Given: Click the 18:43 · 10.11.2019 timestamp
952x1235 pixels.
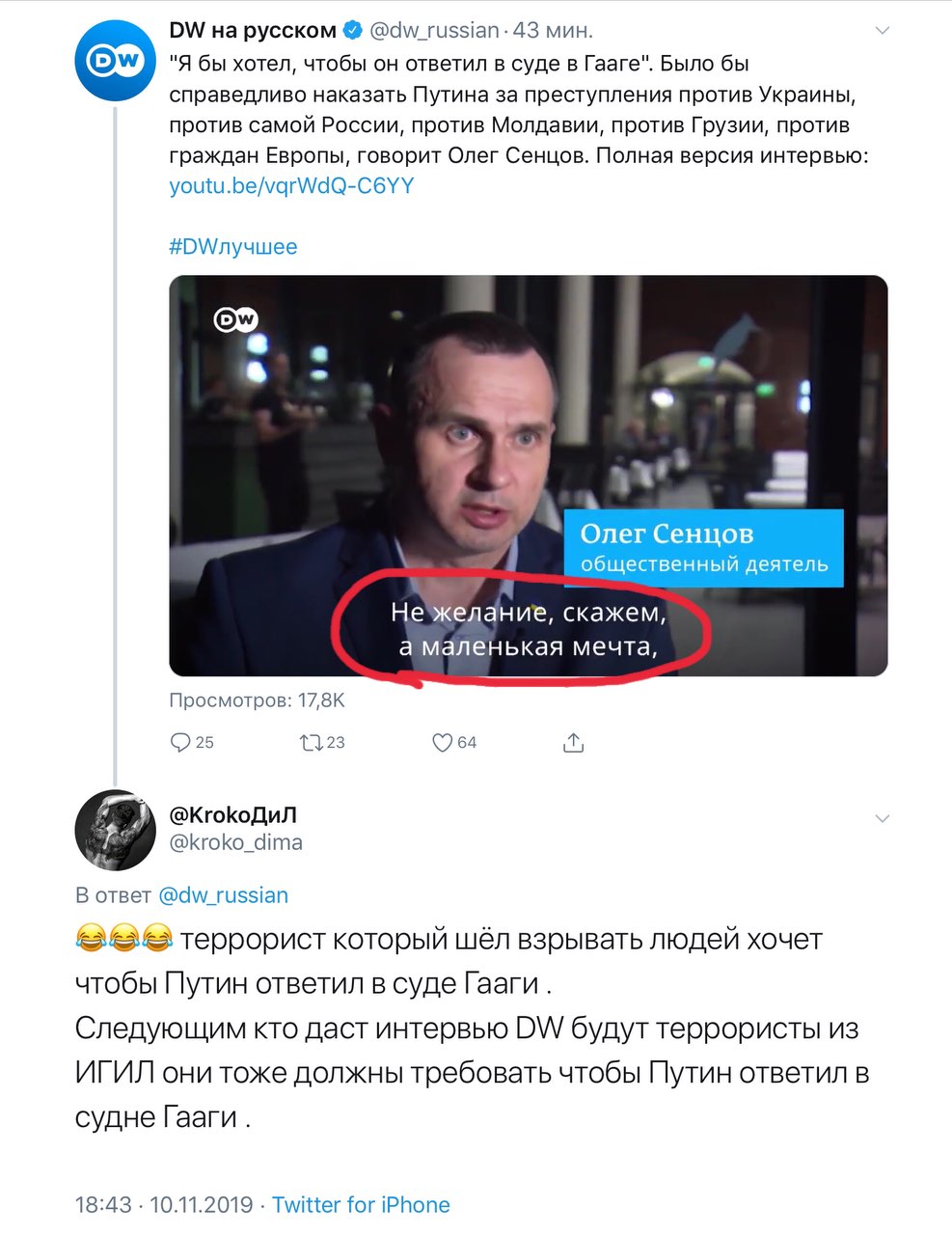Looking at the screenshot, I should point(164,1204).
